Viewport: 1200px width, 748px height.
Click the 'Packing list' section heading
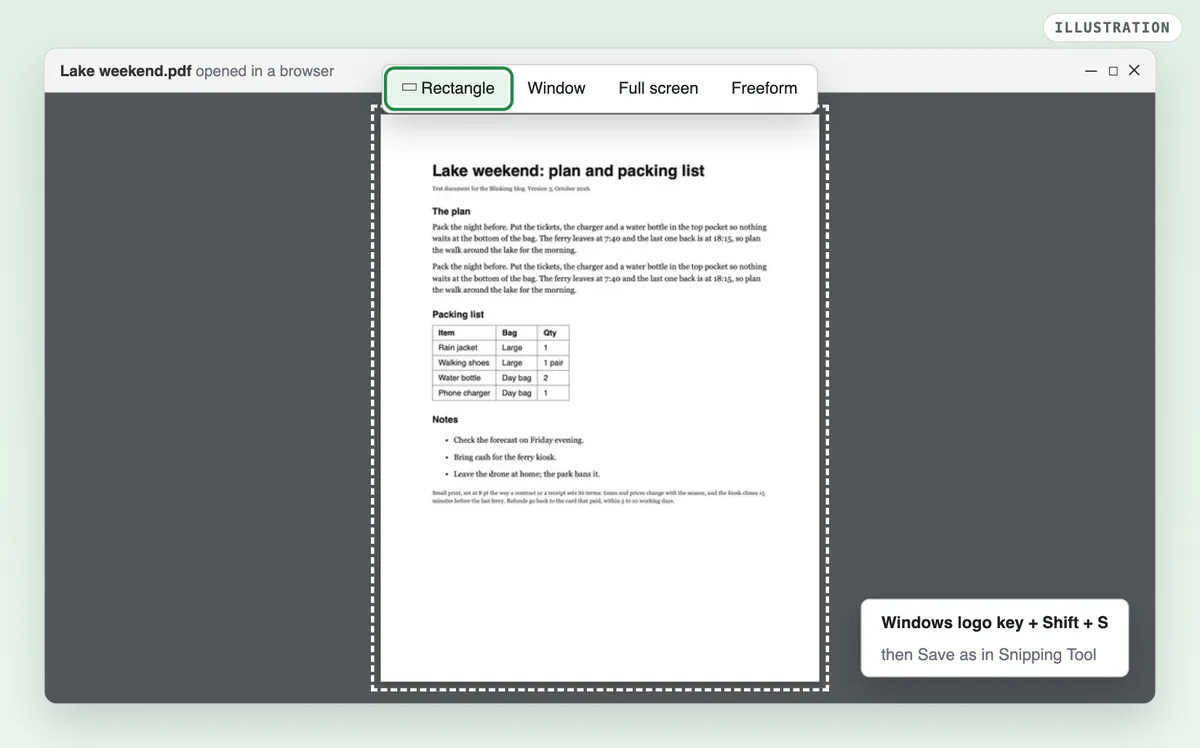[458, 314]
